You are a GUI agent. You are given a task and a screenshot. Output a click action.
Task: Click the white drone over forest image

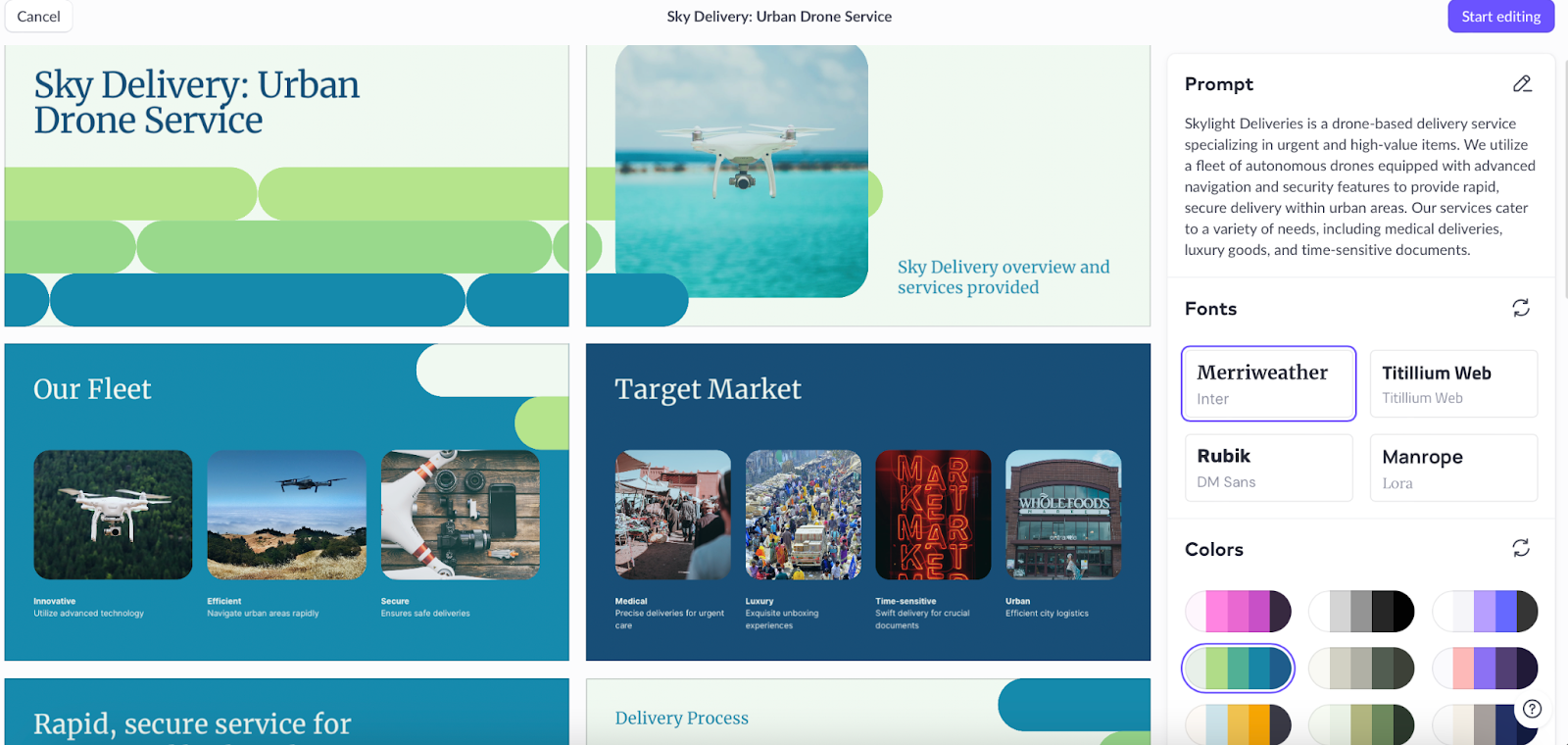click(113, 515)
